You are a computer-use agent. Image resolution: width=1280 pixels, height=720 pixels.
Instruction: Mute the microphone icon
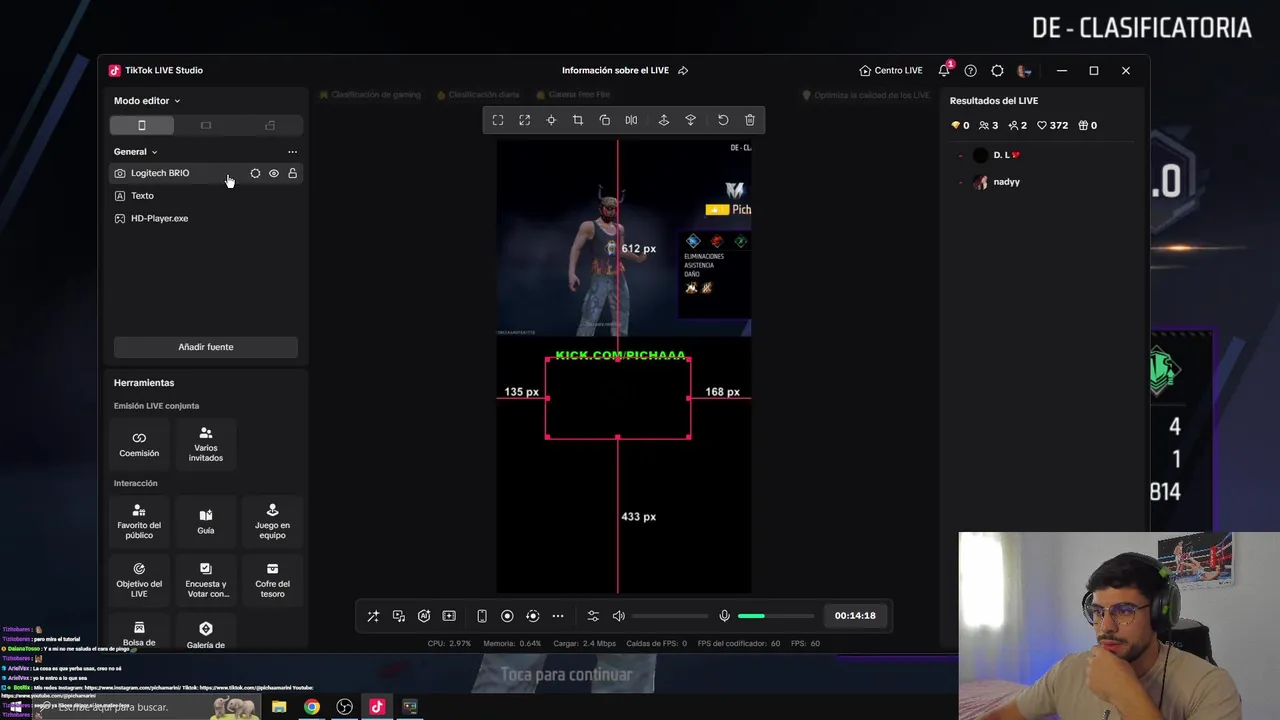click(x=725, y=616)
